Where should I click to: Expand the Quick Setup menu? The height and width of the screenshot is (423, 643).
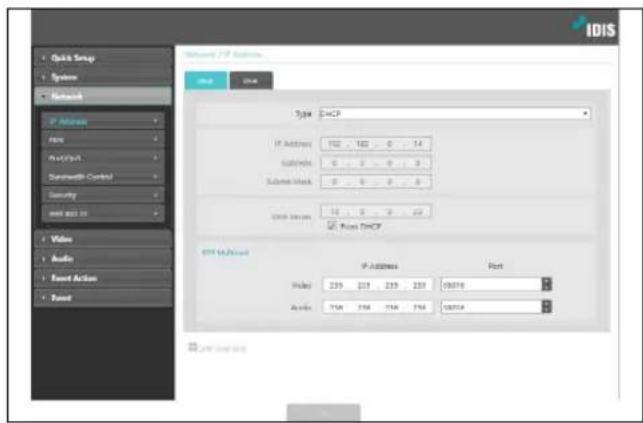(x=103, y=58)
